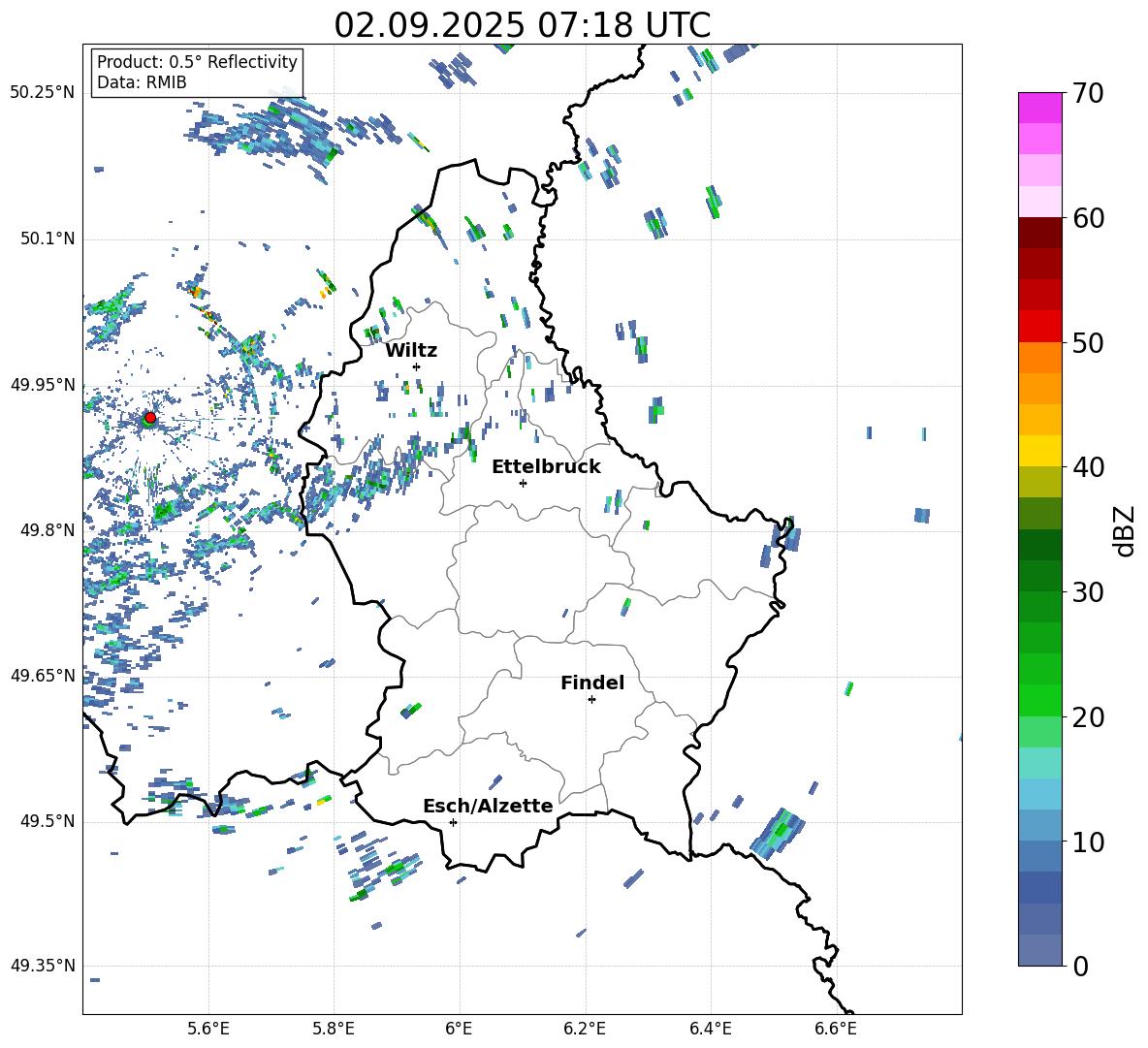Pick the magenta swatch at colorbar top
The height and width of the screenshot is (1048, 1148).
[x=1040, y=109]
